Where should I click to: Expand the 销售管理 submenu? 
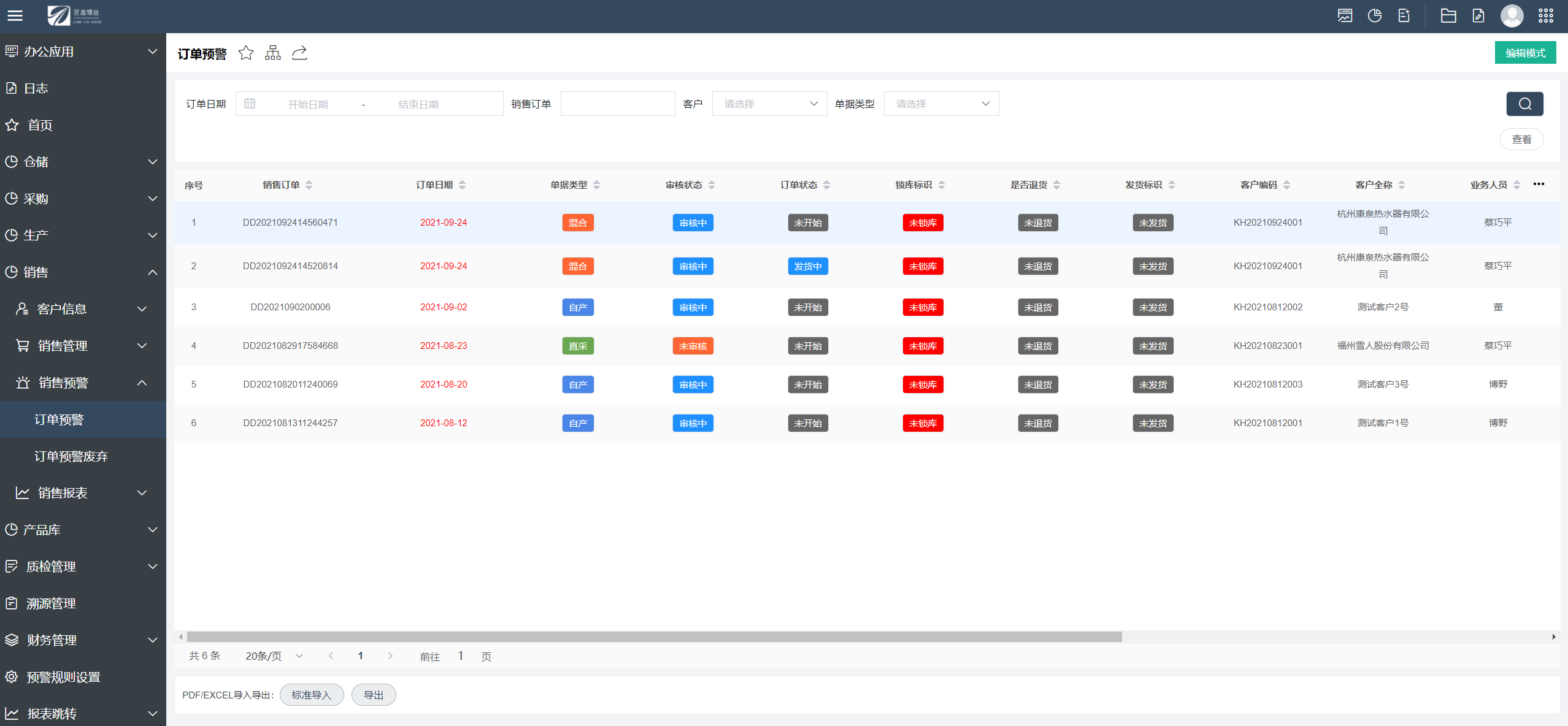click(x=83, y=346)
